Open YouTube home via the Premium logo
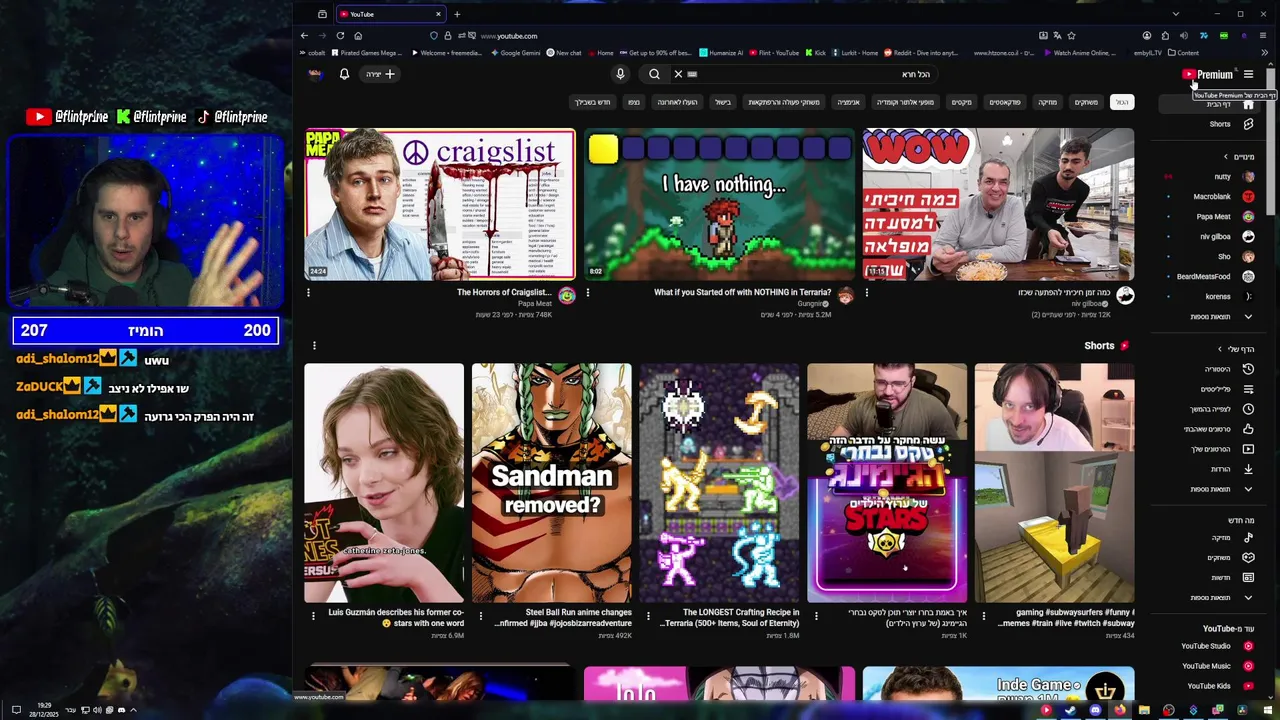Image resolution: width=1280 pixels, height=720 pixels. click(x=1207, y=74)
